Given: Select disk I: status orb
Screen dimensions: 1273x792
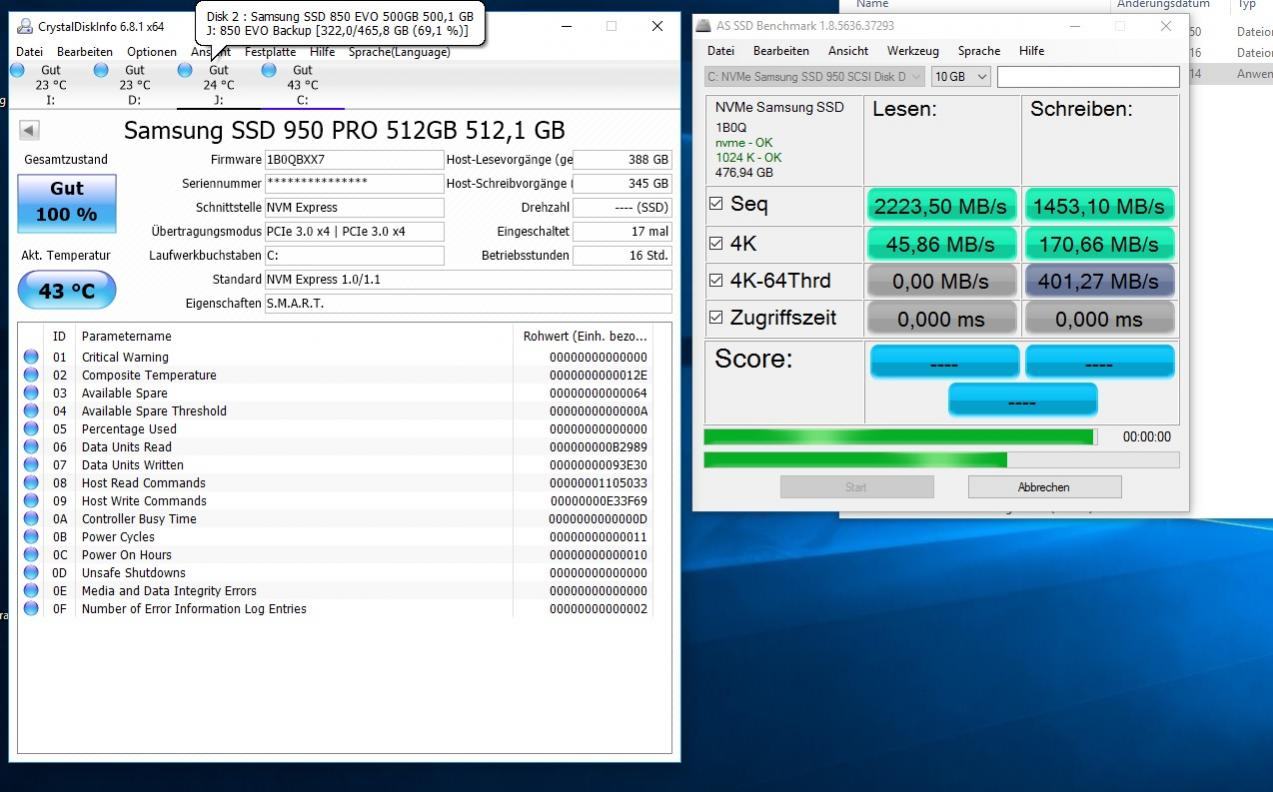Looking at the screenshot, I should 17,70.
